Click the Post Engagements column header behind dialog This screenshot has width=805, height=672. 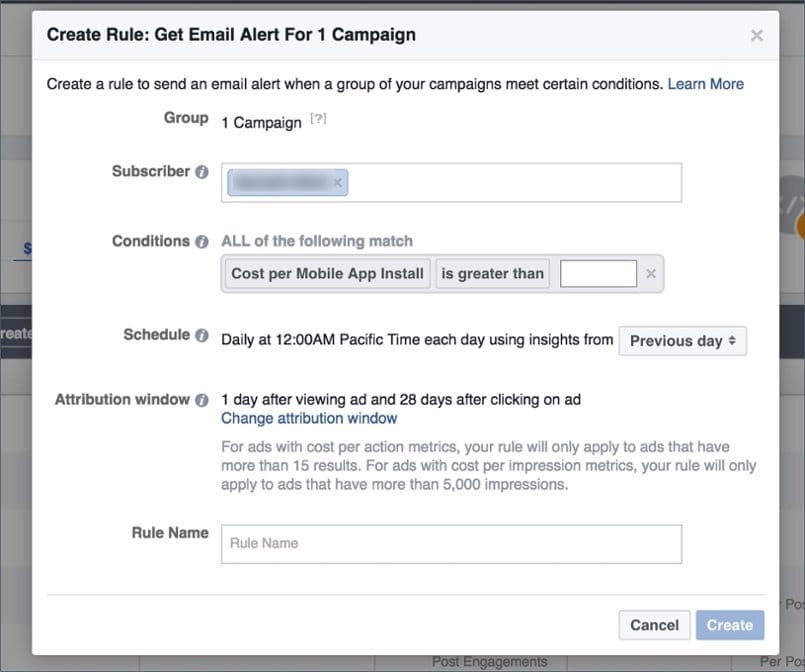coord(490,660)
